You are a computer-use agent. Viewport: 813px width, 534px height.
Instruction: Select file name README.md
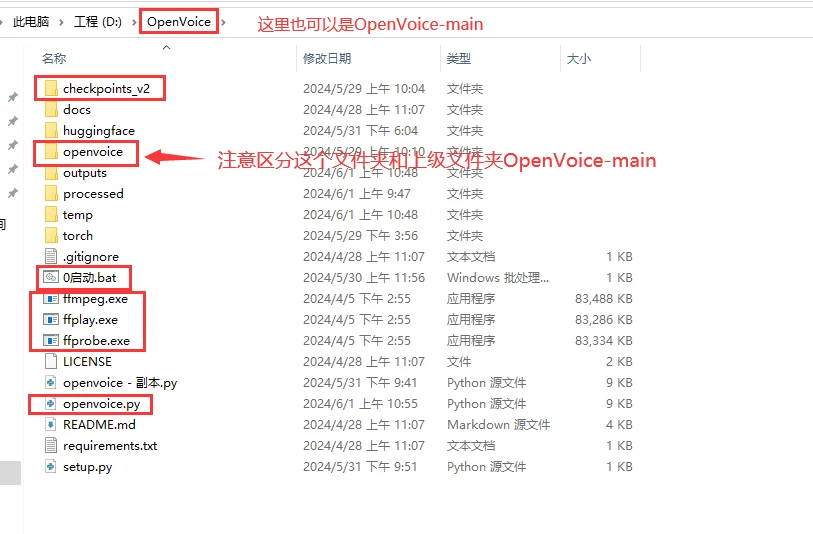pyautogui.click(x=99, y=425)
